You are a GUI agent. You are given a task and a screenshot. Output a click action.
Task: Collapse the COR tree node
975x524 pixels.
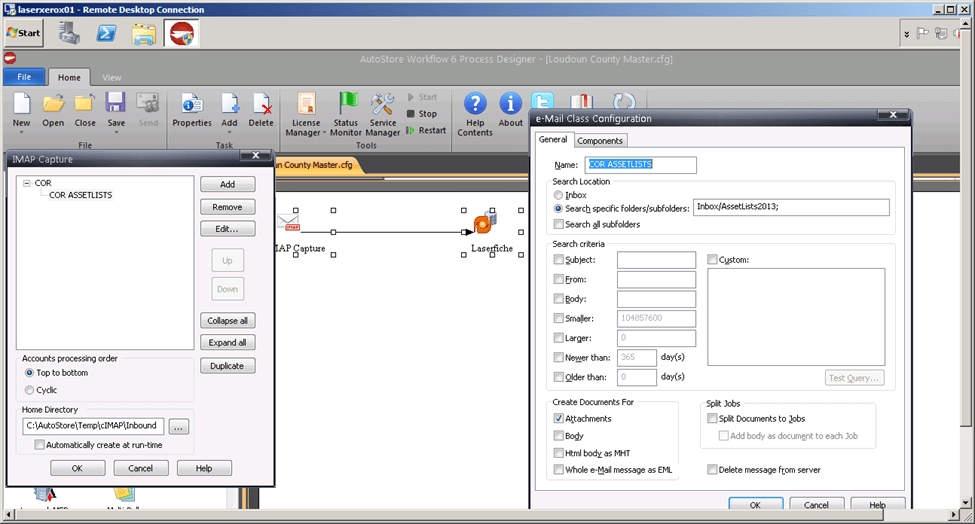(x=27, y=183)
